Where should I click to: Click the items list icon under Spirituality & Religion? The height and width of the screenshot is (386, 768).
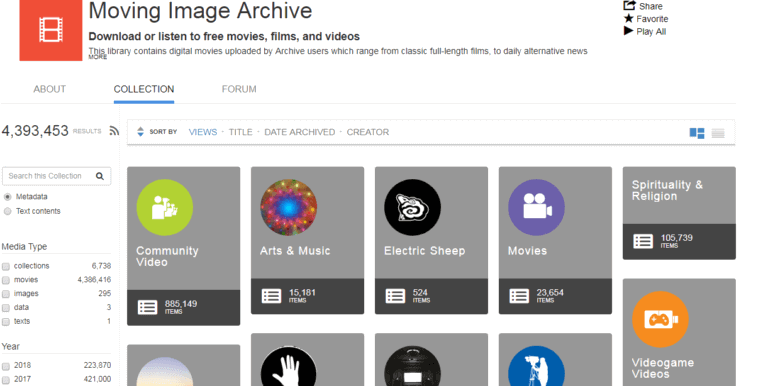coord(643,241)
